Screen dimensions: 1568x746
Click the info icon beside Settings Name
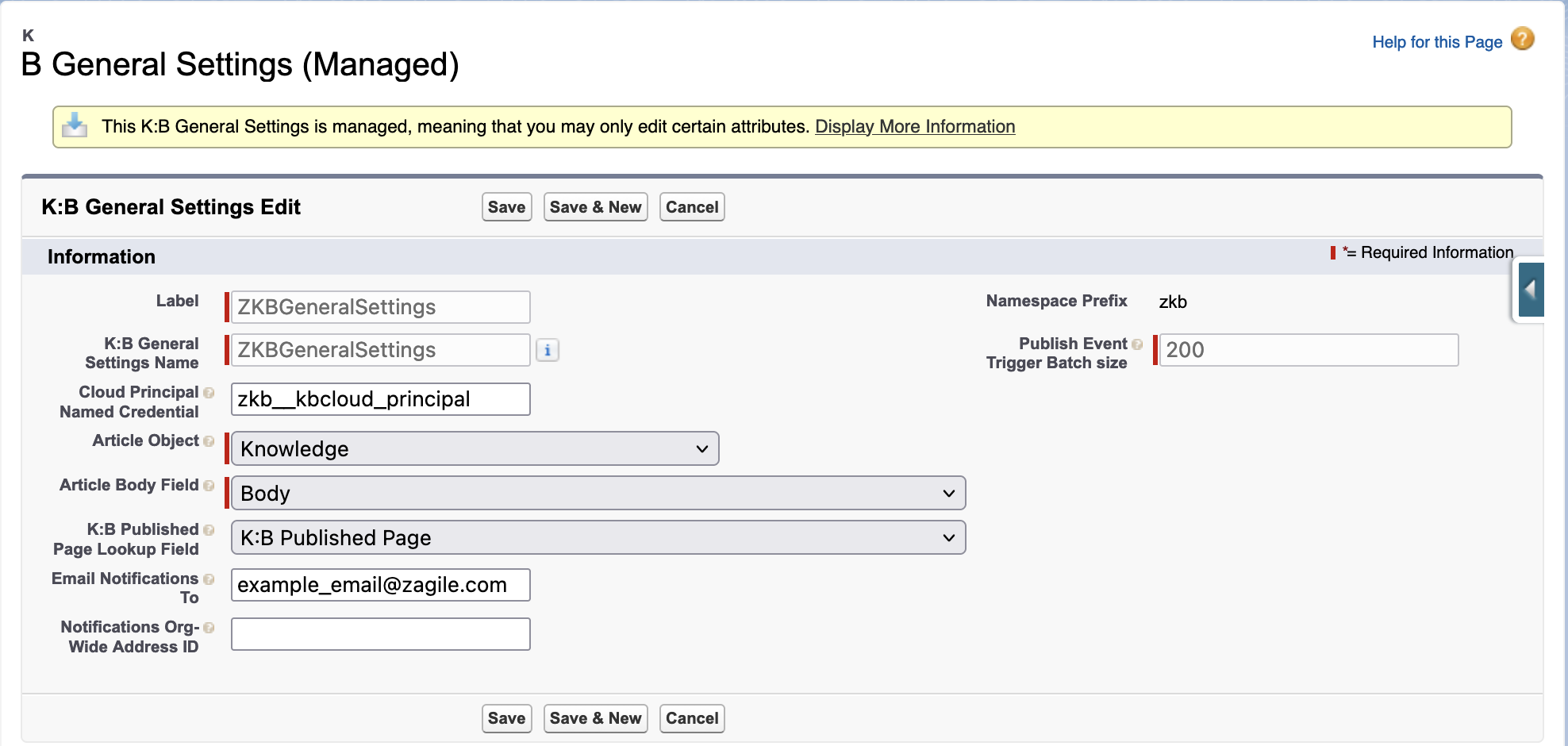click(x=548, y=350)
